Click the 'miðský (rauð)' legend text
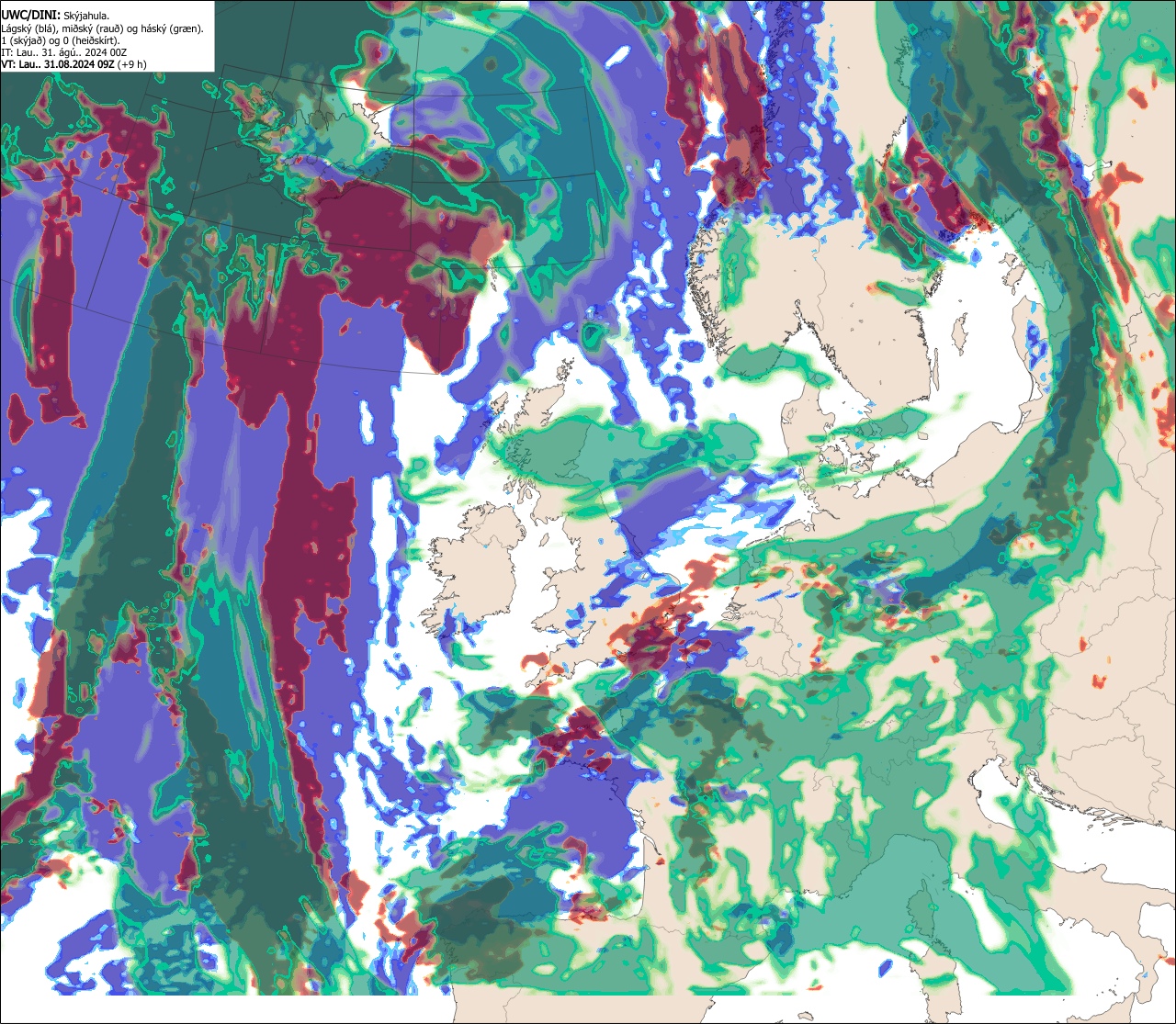The height and width of the screenshot is (1024, 1176). (x=93, y=29)
